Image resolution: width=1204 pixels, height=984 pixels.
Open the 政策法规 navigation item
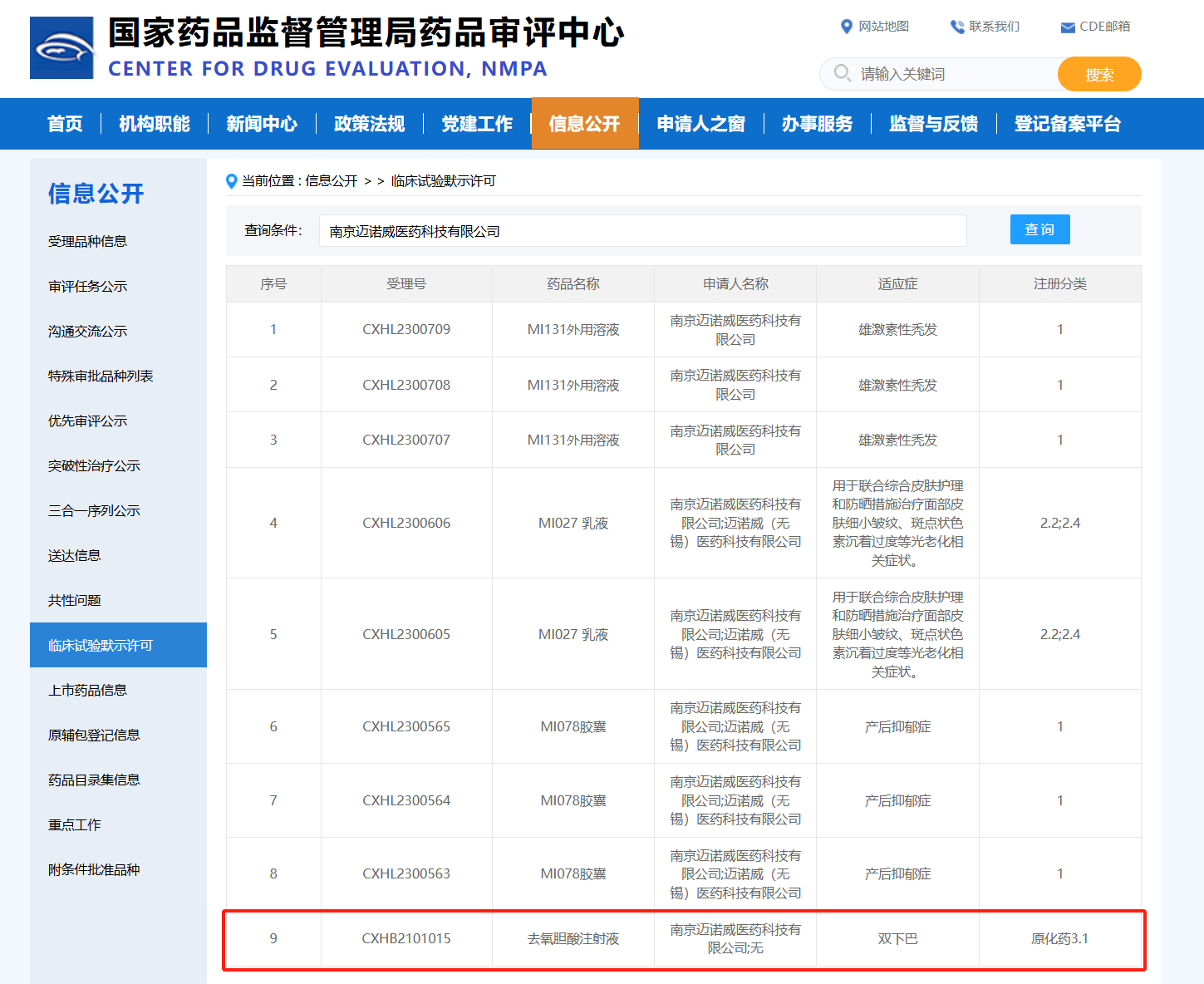pyautogui.click(x=369, y=124)
